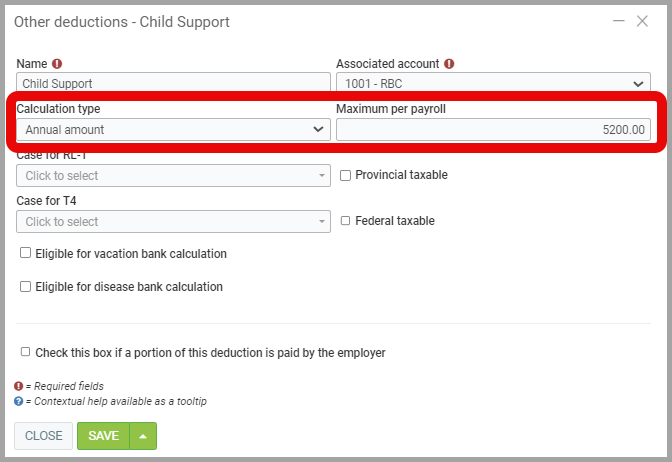Check Eligible for disease bank calculation
The height and width of the screenshot is (462, 672).
(x=26, y=287)
